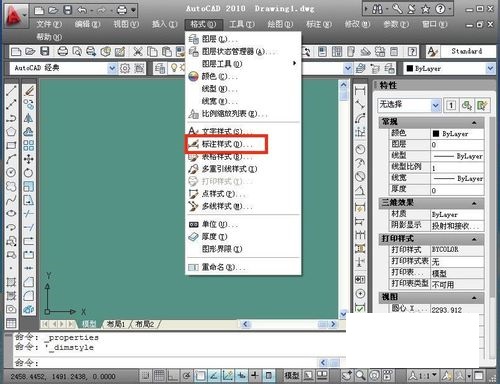Click the status bar zoom magnifier icon
500x384 pixels.
(361, 376)
